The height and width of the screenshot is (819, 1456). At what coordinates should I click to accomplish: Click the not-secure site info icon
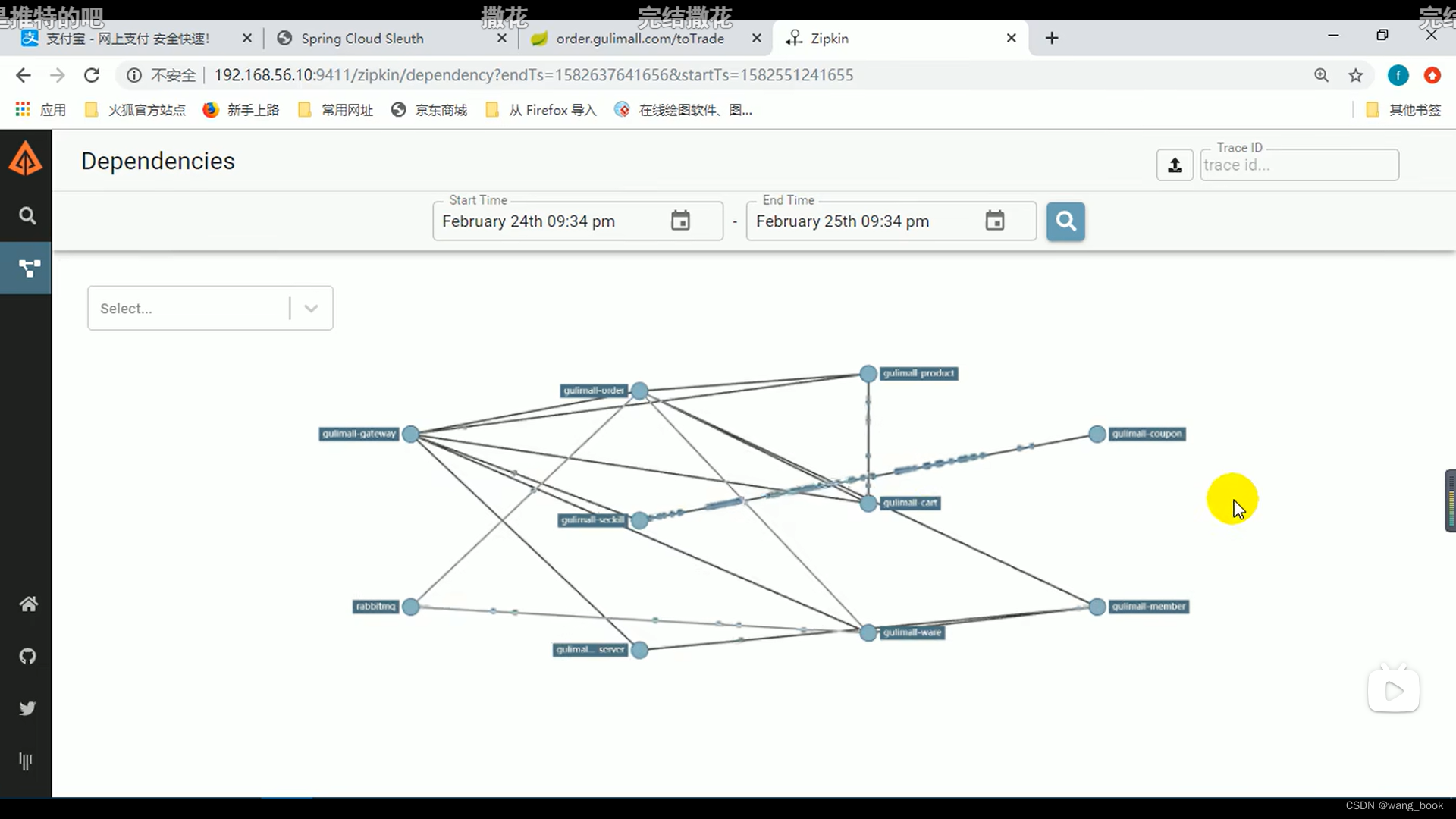tap(134, 75)
